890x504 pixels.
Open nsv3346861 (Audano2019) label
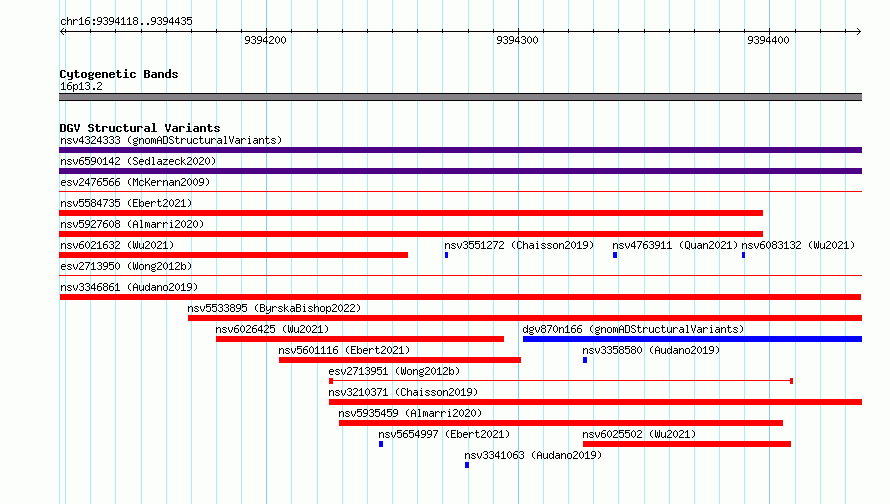pos(129,287)
